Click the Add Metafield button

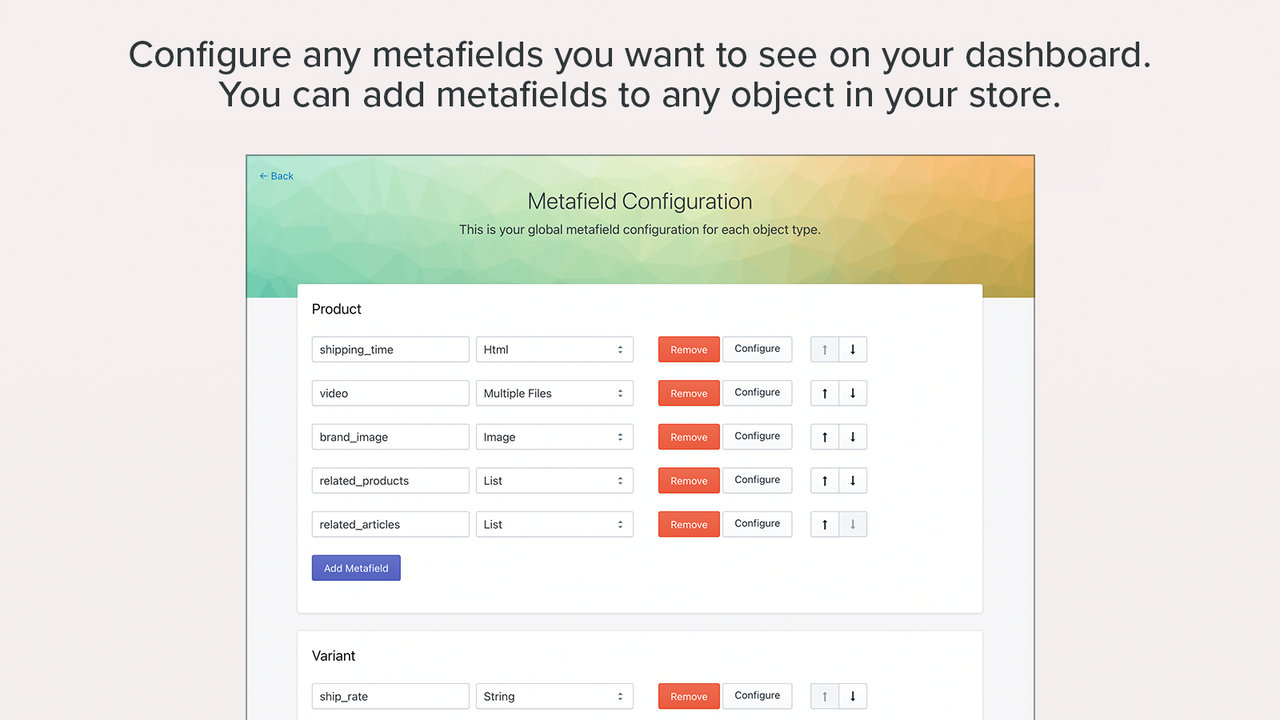[356, 567]
